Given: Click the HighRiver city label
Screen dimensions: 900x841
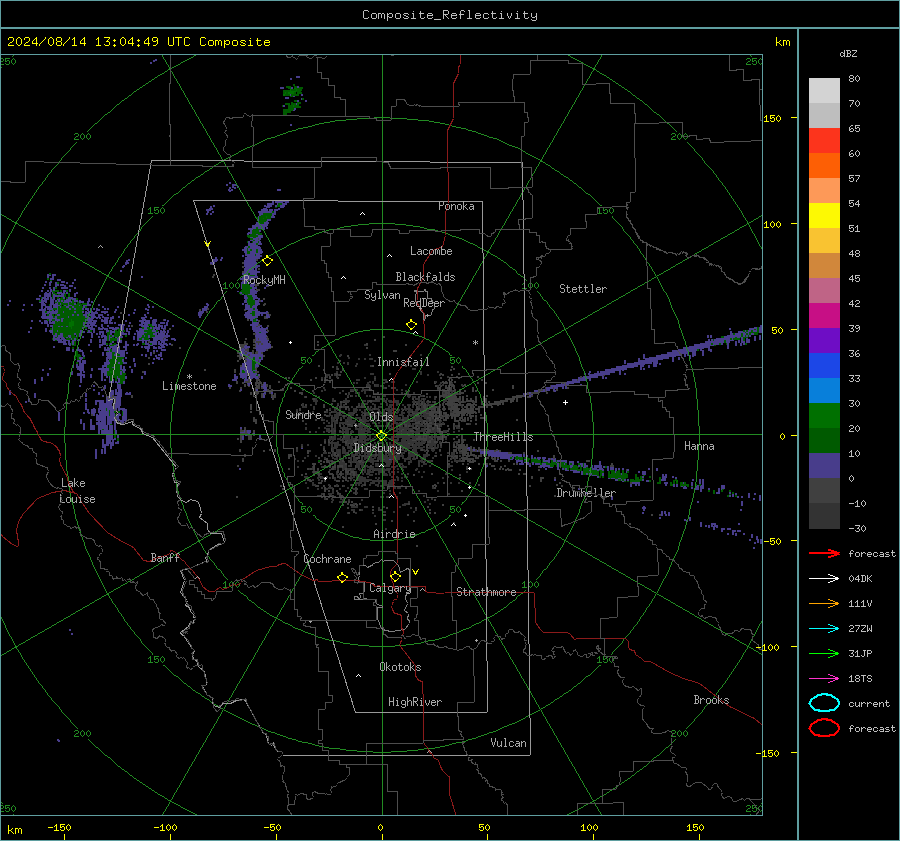Looking at the screenshot, I should (415, 702).
